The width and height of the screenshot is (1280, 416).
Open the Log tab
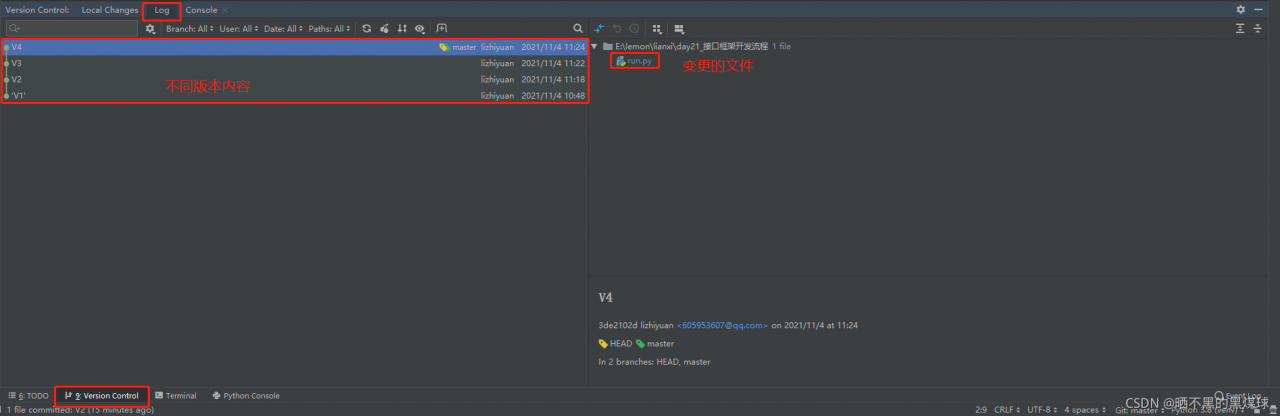162,10
